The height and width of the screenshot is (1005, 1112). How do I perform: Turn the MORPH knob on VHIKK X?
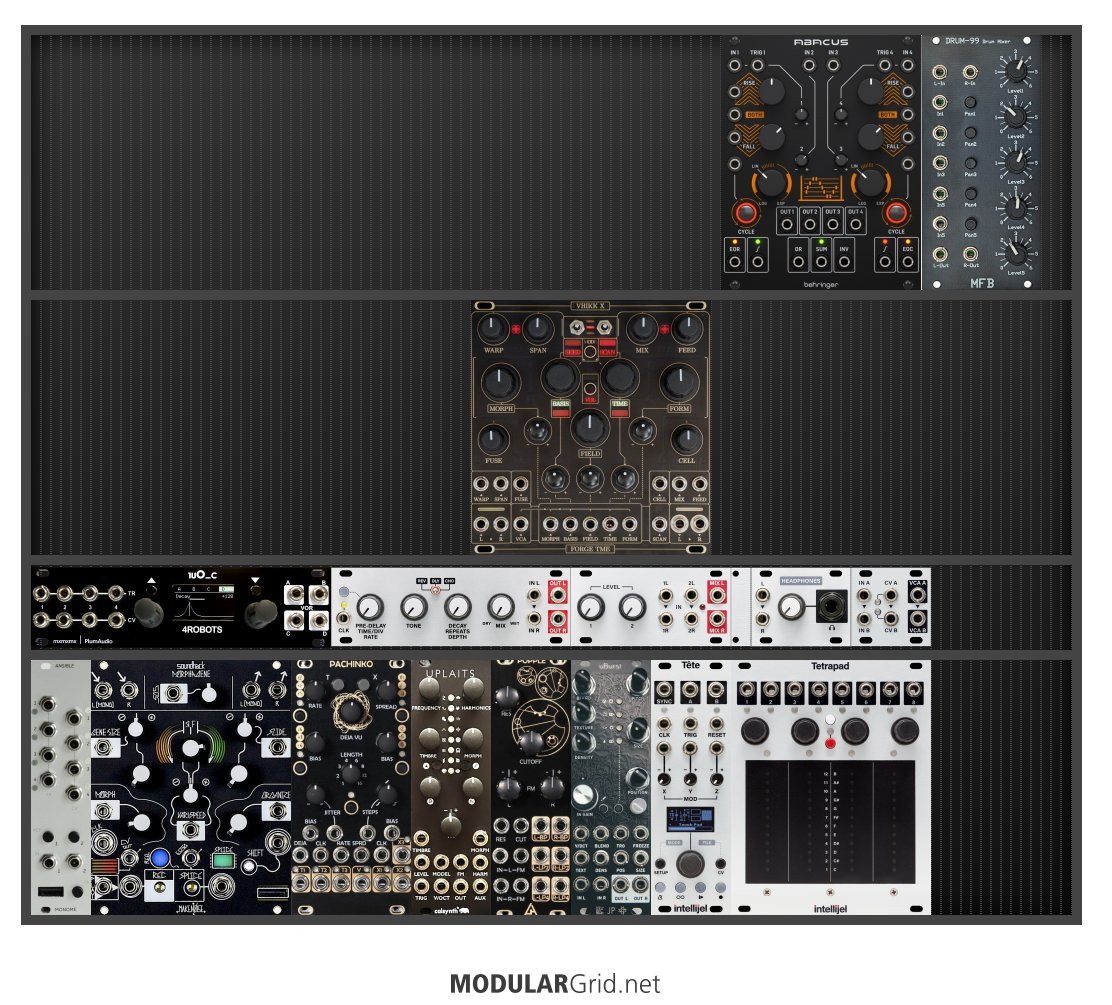[501, 382]
